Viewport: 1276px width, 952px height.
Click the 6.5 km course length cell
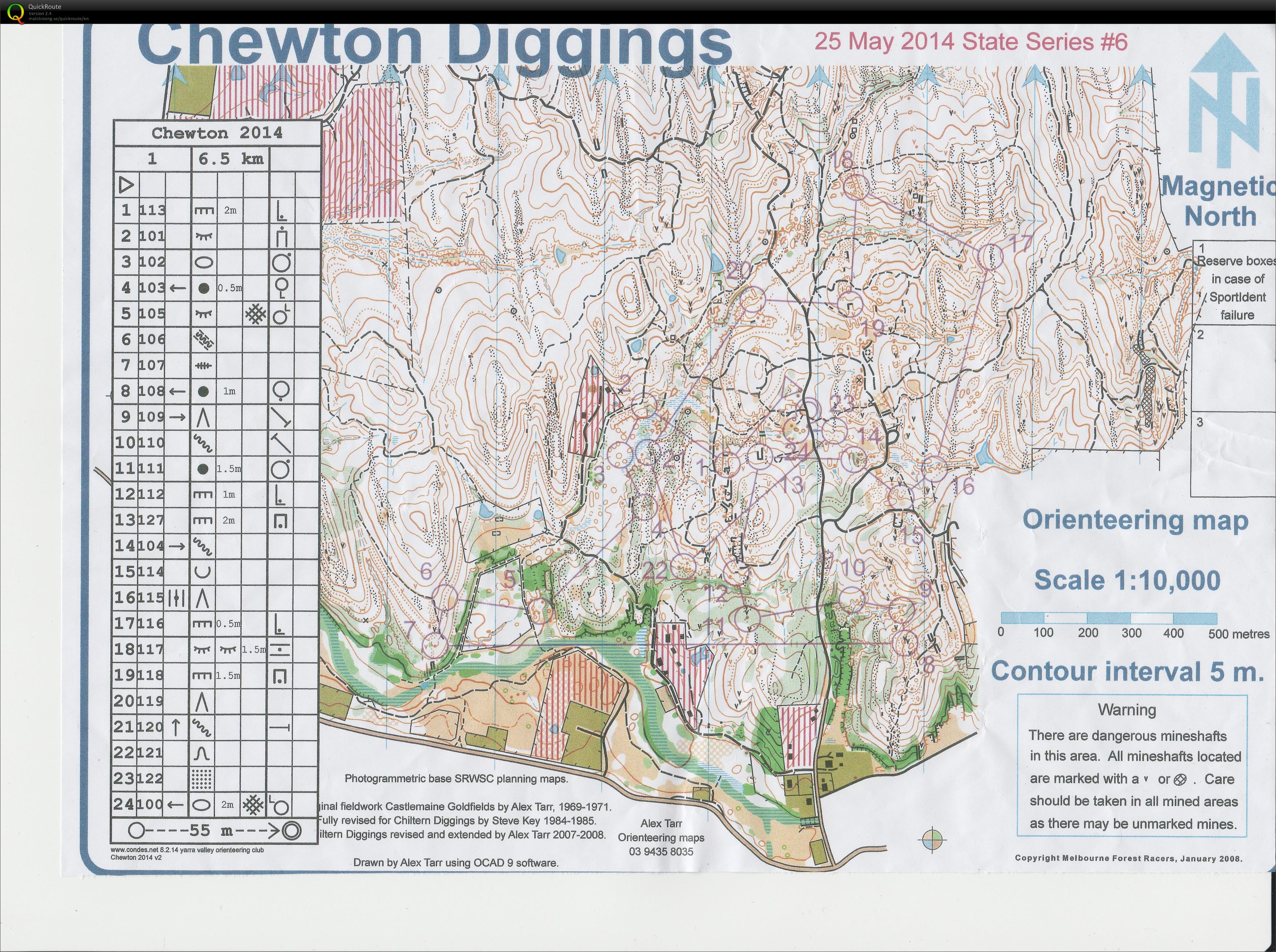coord(229,160)
